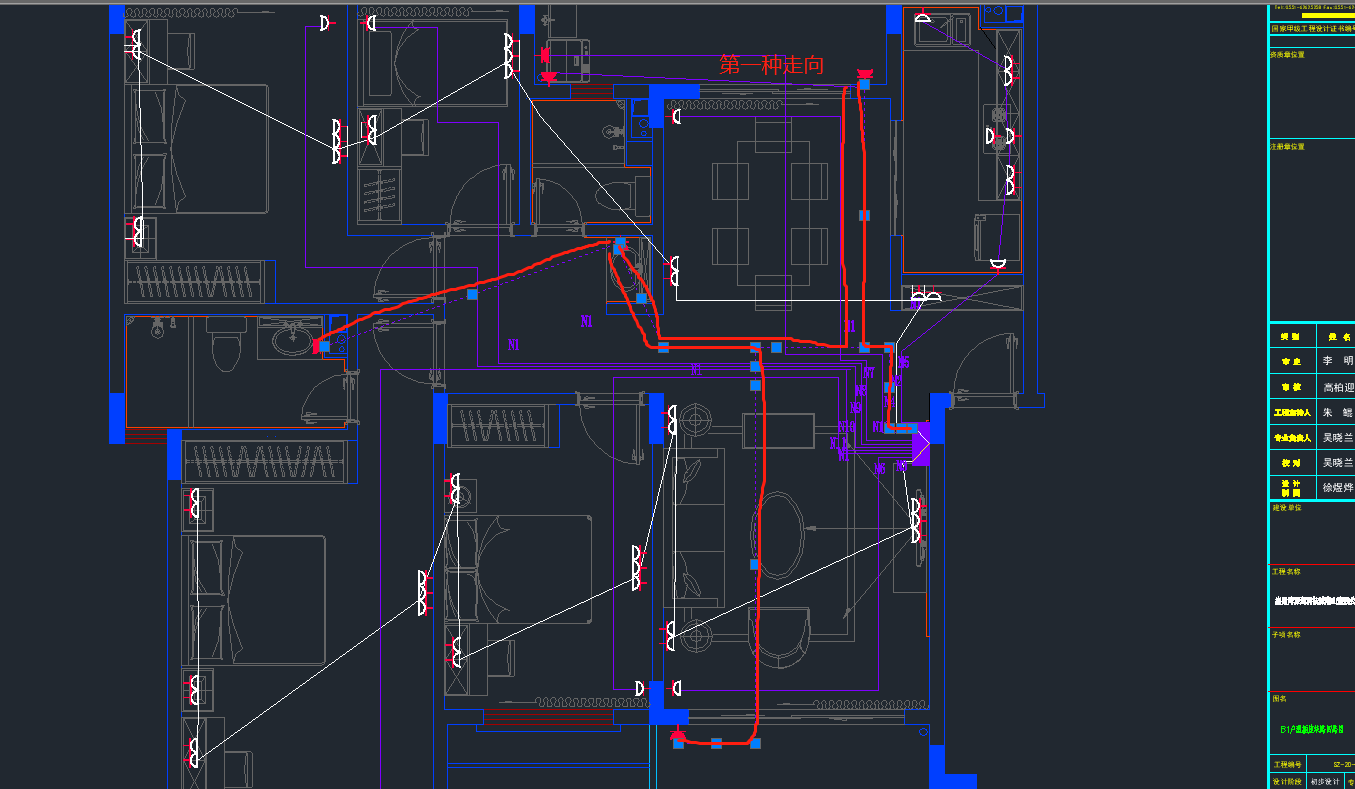Select the purple distribution box by the entrance
The height and width of the screenshot is (789, 1355).
[920, 443]
